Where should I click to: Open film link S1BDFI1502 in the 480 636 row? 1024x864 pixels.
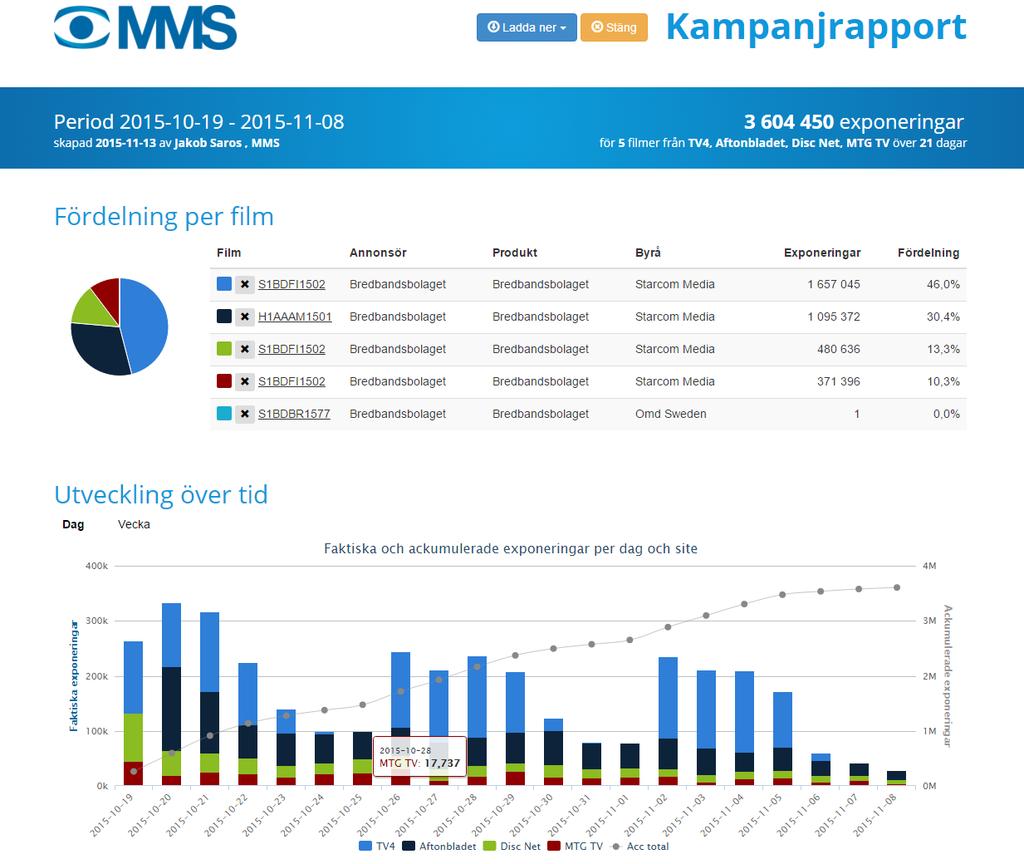click(291, 349)
